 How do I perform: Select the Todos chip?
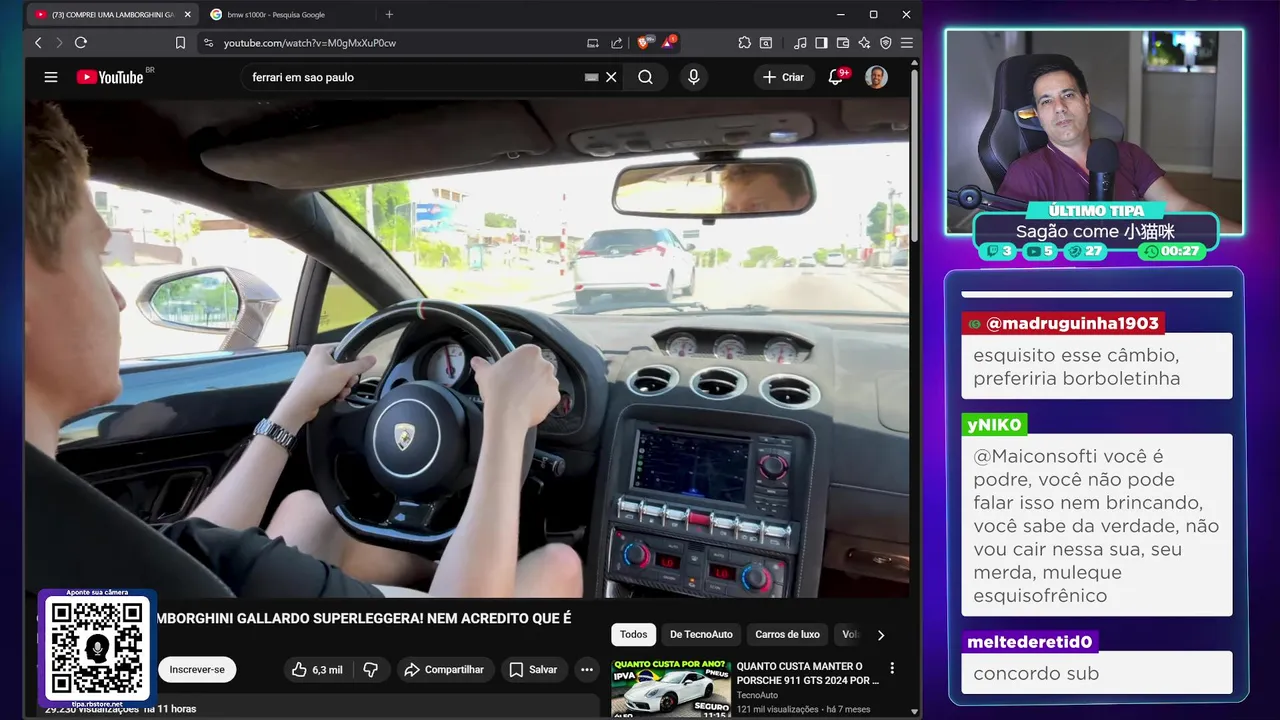click(x=633, y=634)
